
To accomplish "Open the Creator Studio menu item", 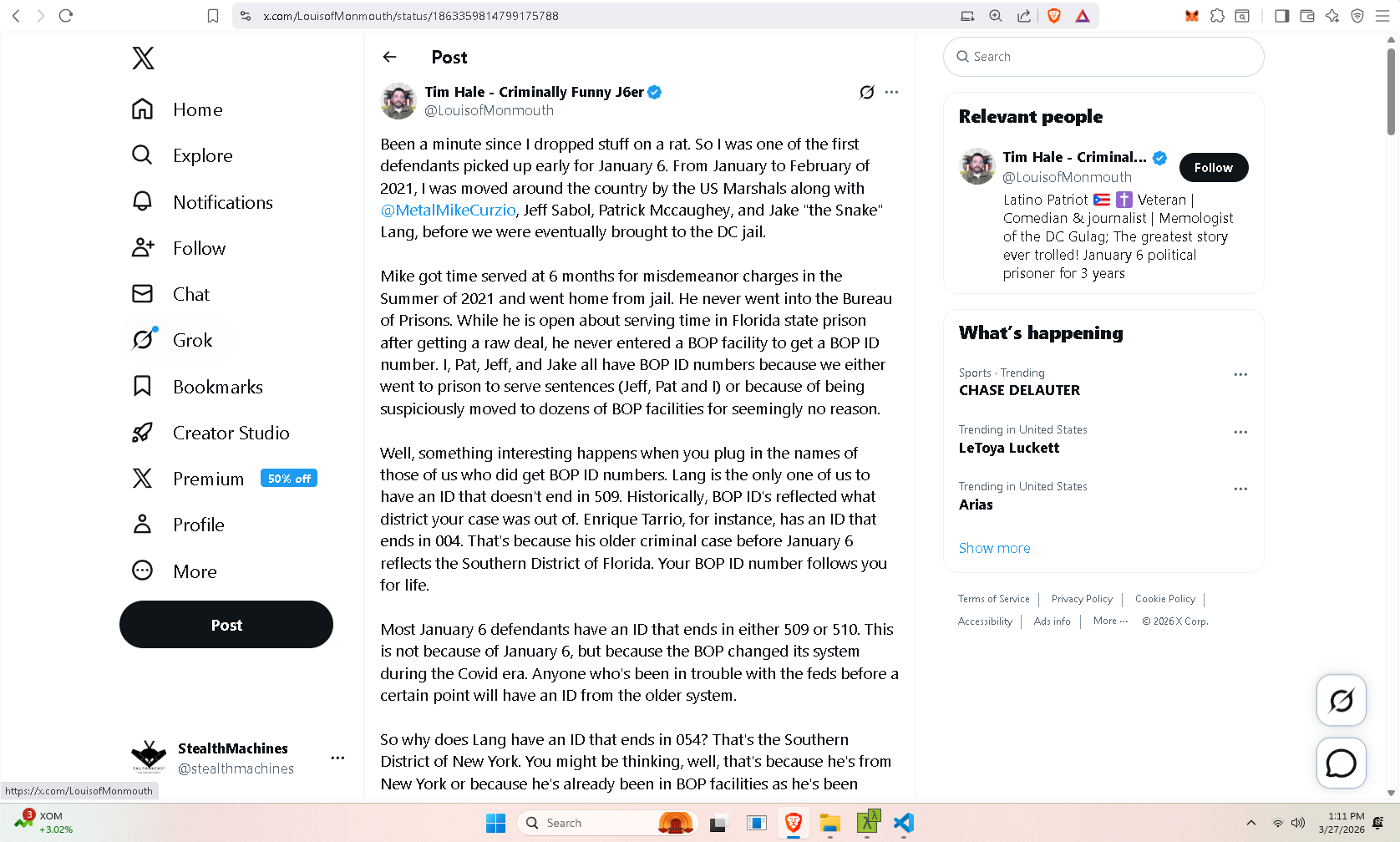I will click(x=211, y=433).
